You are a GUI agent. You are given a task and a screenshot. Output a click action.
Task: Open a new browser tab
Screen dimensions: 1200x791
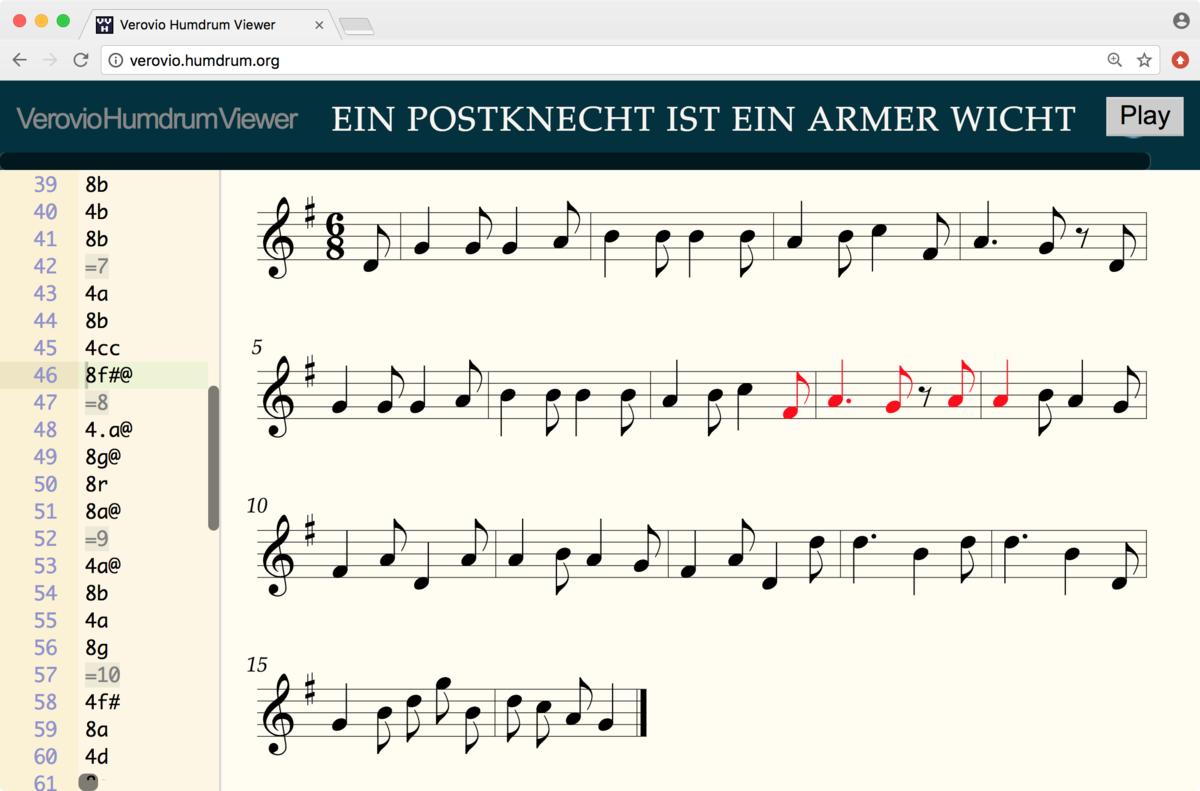[x=356, y=26]
